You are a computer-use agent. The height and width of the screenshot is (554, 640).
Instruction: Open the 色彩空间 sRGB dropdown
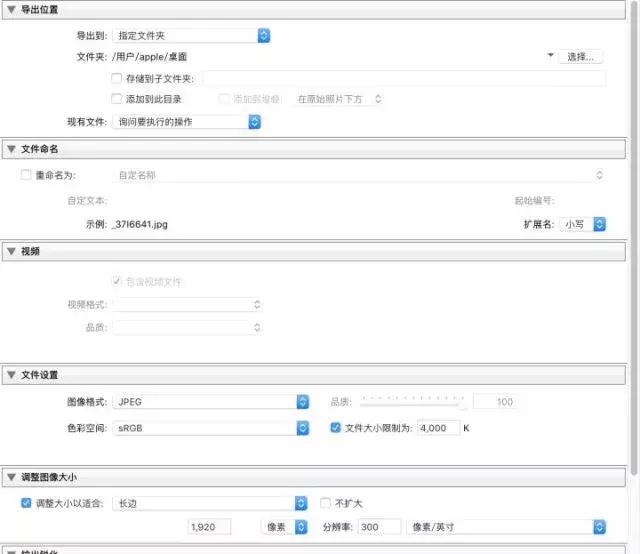pos(211,428)
